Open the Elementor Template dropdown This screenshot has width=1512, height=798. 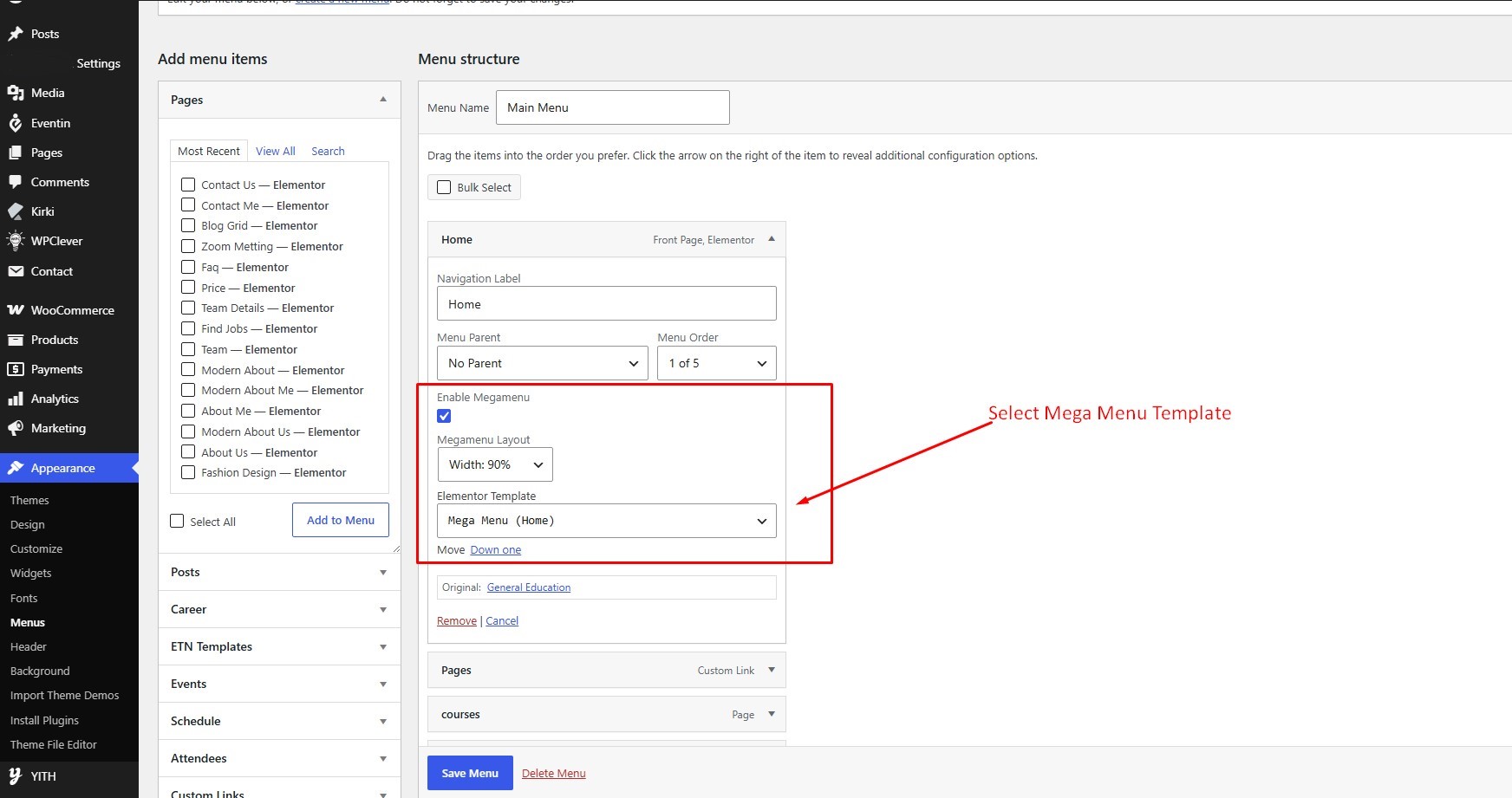pos(607,521)
